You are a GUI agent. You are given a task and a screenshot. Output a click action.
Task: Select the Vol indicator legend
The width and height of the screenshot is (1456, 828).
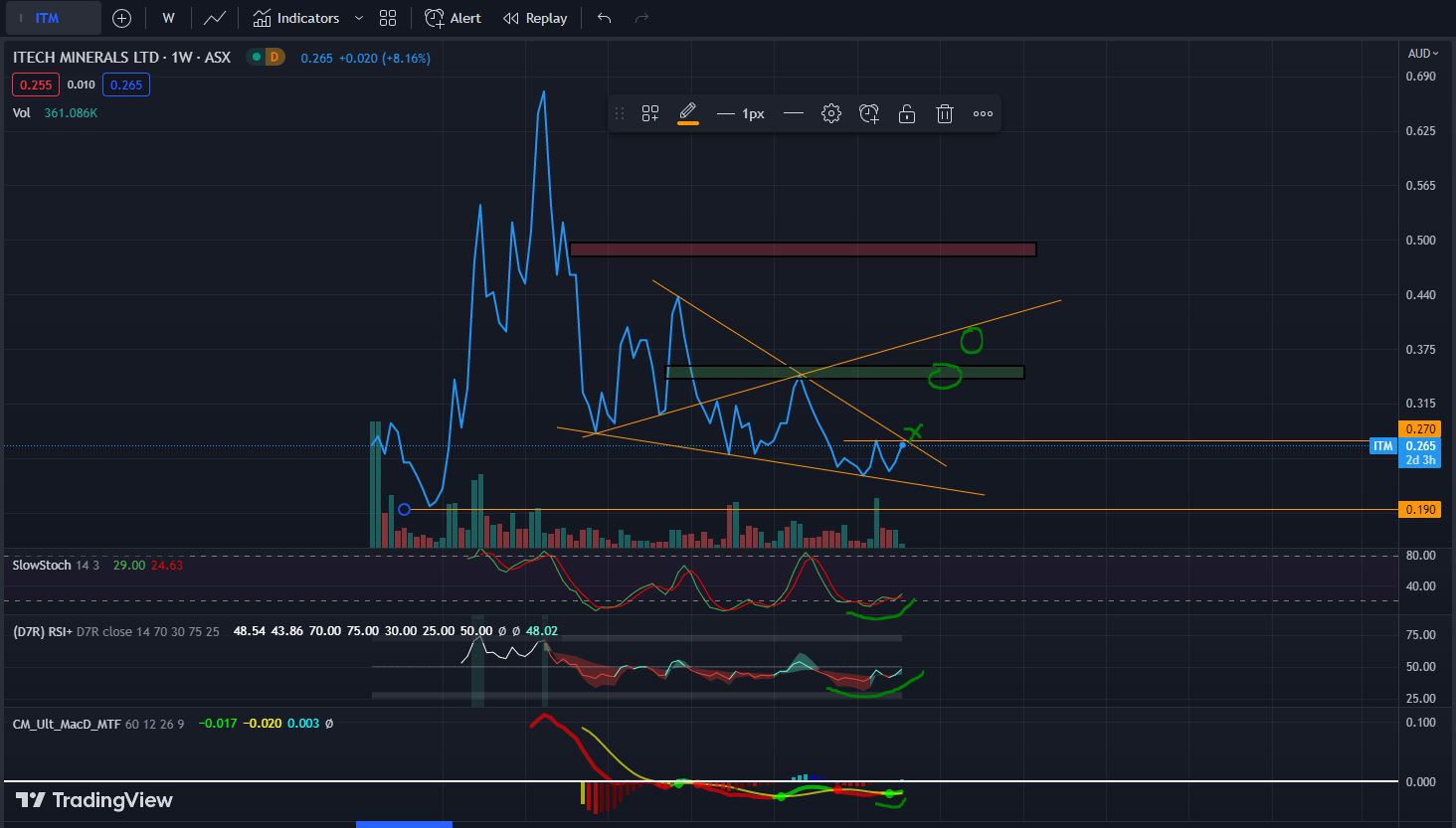click(22, 112)
